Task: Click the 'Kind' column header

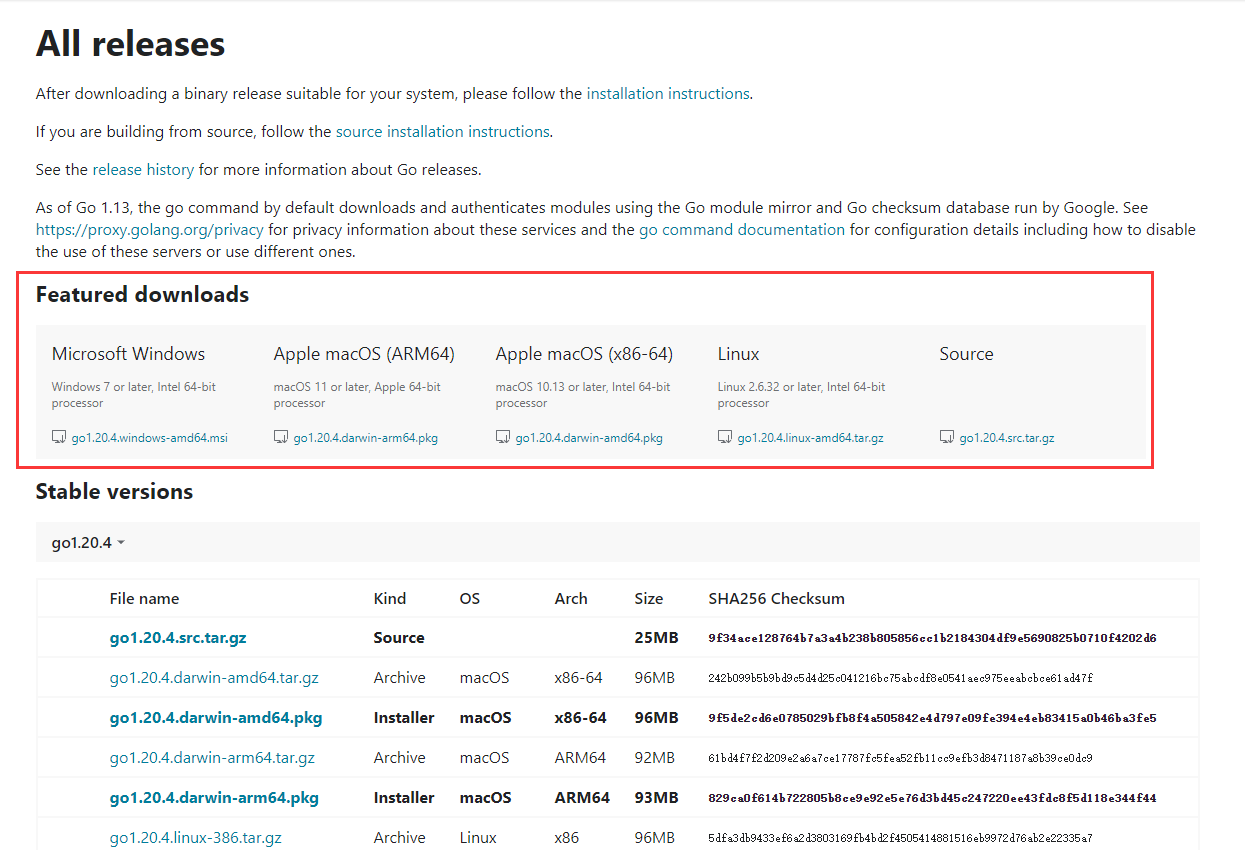Action: (390, 598)
